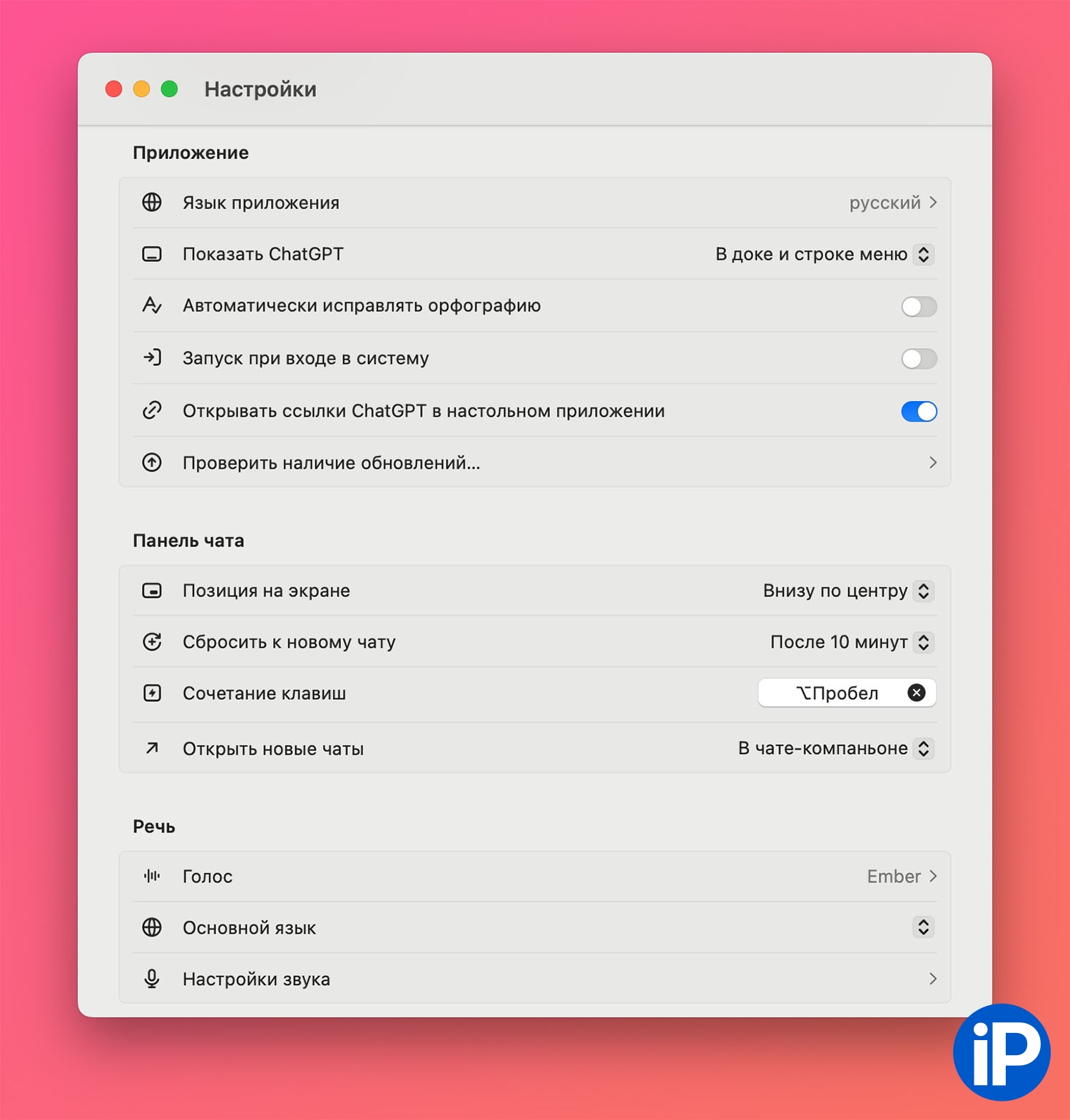
Task: Click the link icon beside Открывать ссылки ChatGPT
Action: coord(152,410)
